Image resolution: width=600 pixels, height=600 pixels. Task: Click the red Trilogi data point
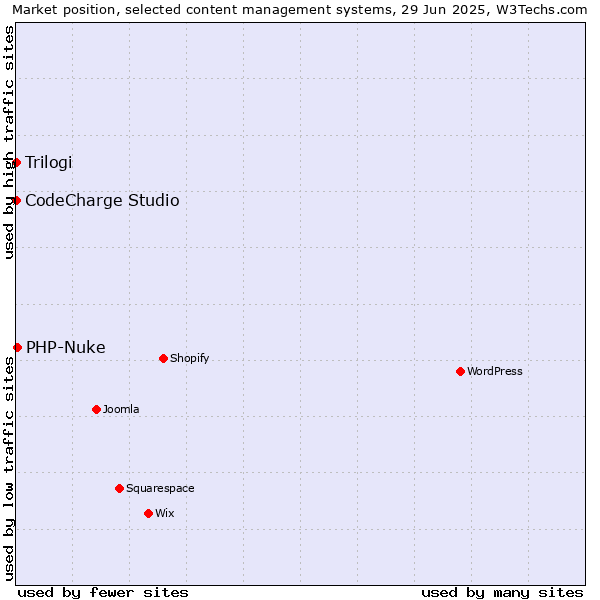[16, 163]
